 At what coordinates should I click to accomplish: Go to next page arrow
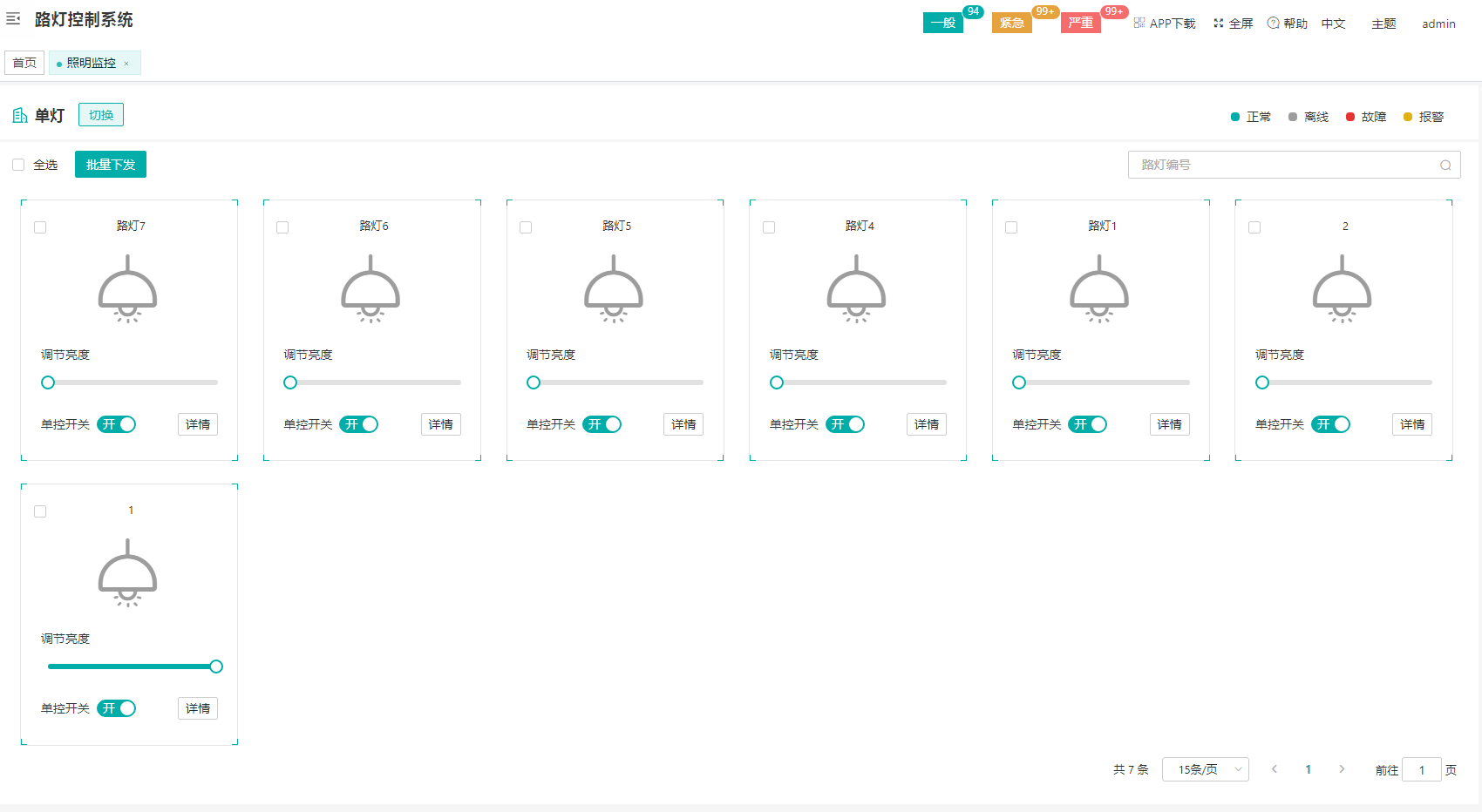coord(1342,769)
